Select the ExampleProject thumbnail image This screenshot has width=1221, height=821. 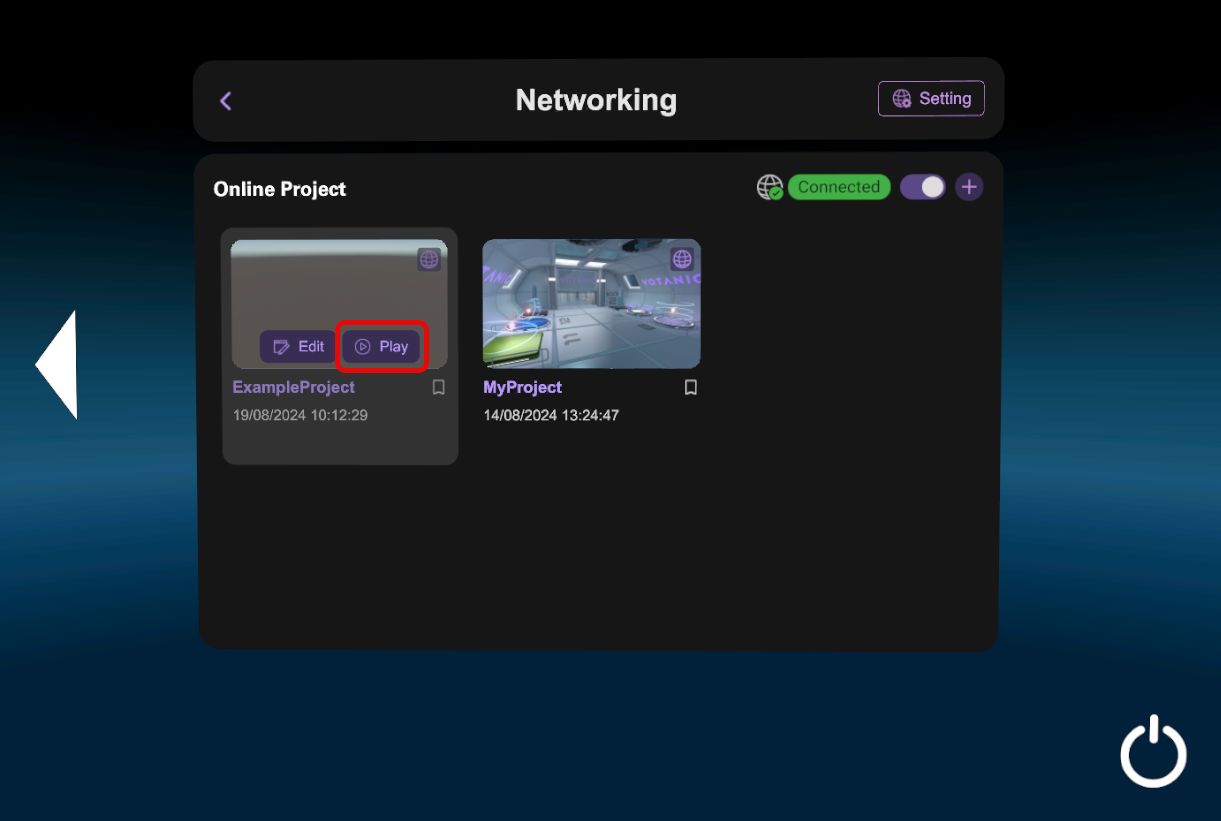pyautogui.click(x=338, y=285)
